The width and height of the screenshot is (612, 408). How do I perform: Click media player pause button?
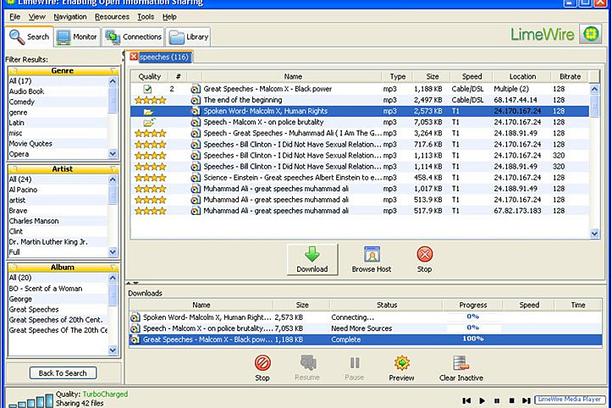497,401
